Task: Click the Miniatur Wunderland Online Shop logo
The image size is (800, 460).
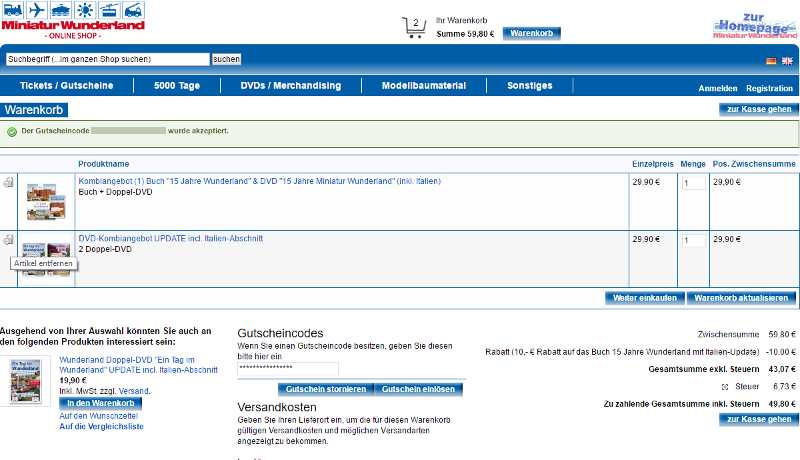Action: click(72, 22)
